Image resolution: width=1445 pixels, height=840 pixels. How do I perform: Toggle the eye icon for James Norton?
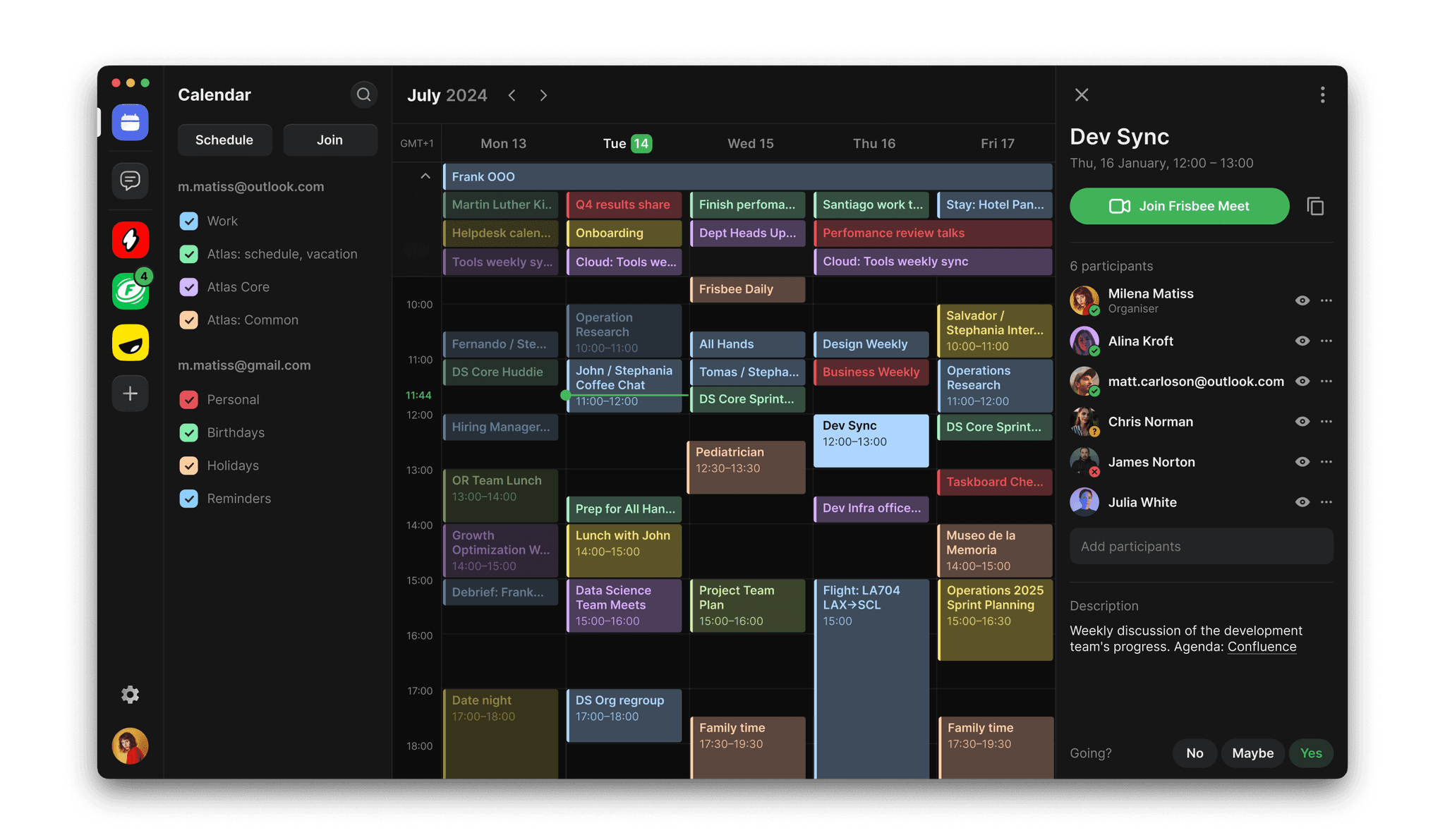1302,462
